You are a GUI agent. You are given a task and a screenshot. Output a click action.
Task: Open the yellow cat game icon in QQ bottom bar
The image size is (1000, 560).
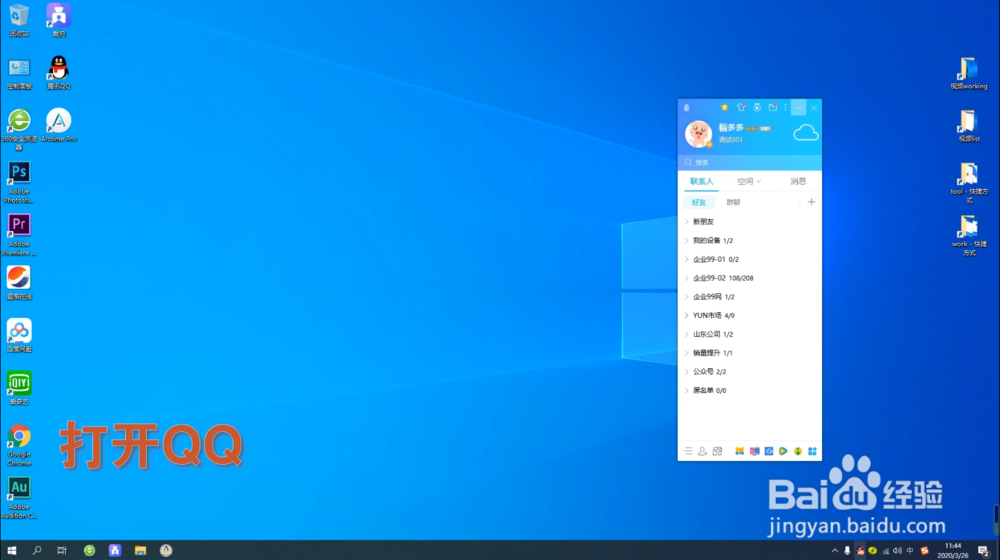pyautogui.click(x=739, y=451)
